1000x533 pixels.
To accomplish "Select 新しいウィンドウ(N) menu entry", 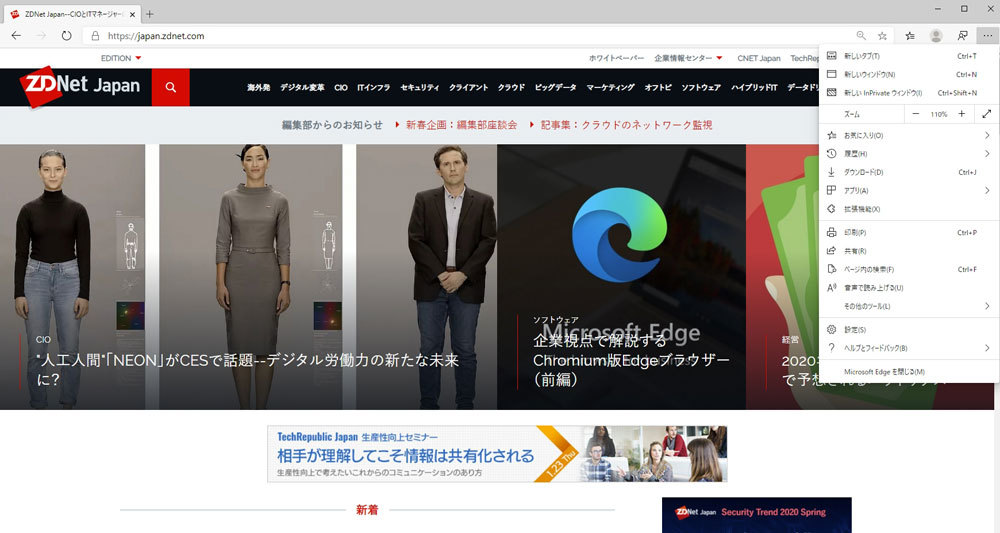I will 909,75.
